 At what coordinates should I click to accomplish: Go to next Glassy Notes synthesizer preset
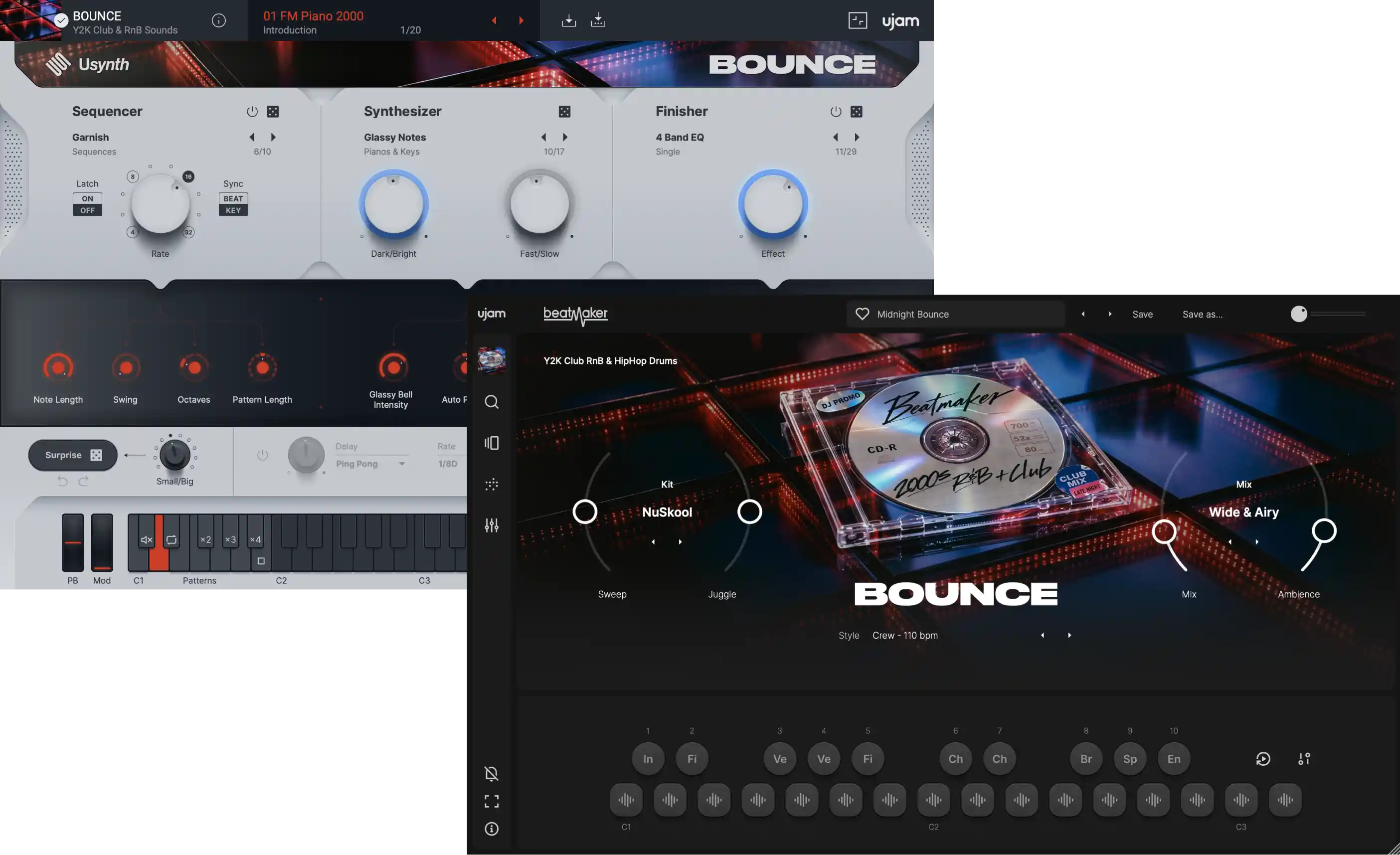coord(565,138)
